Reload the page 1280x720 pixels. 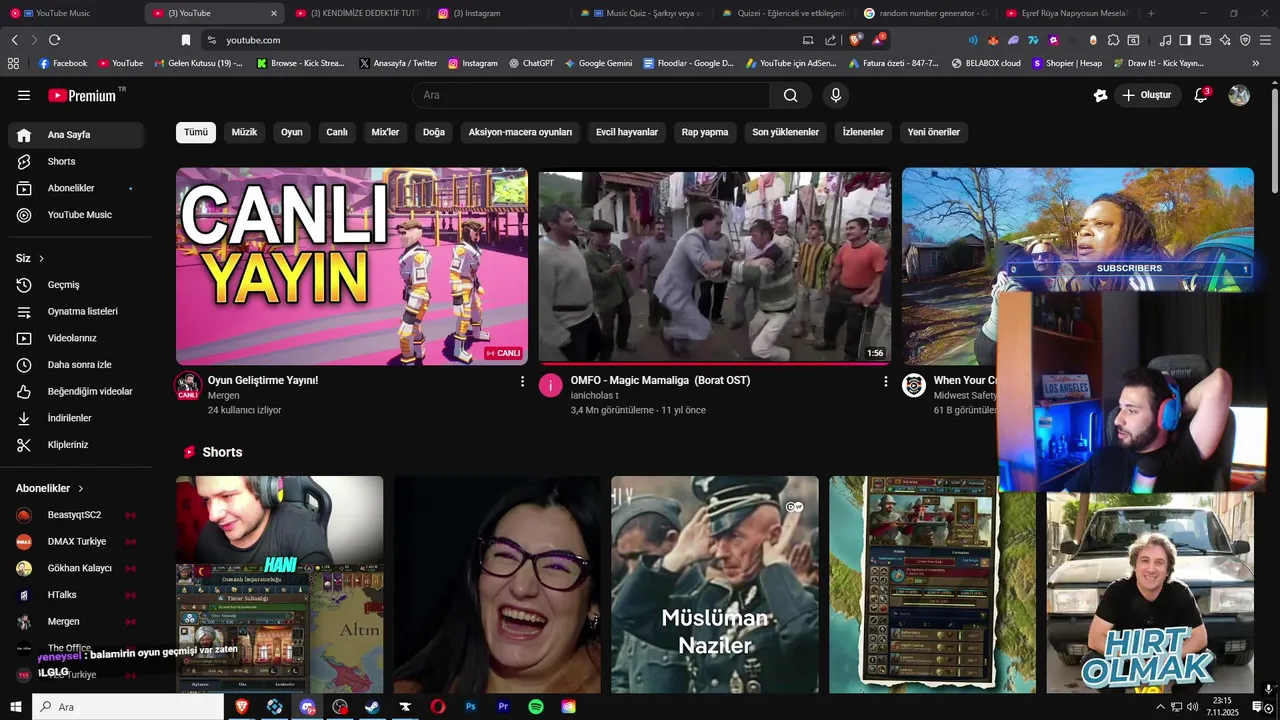point(54,40)
